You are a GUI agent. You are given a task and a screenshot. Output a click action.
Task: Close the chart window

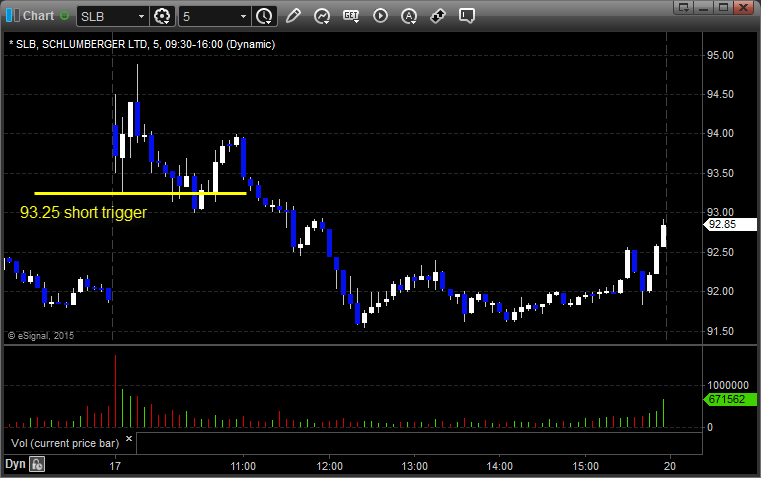[x=743, y=7]
